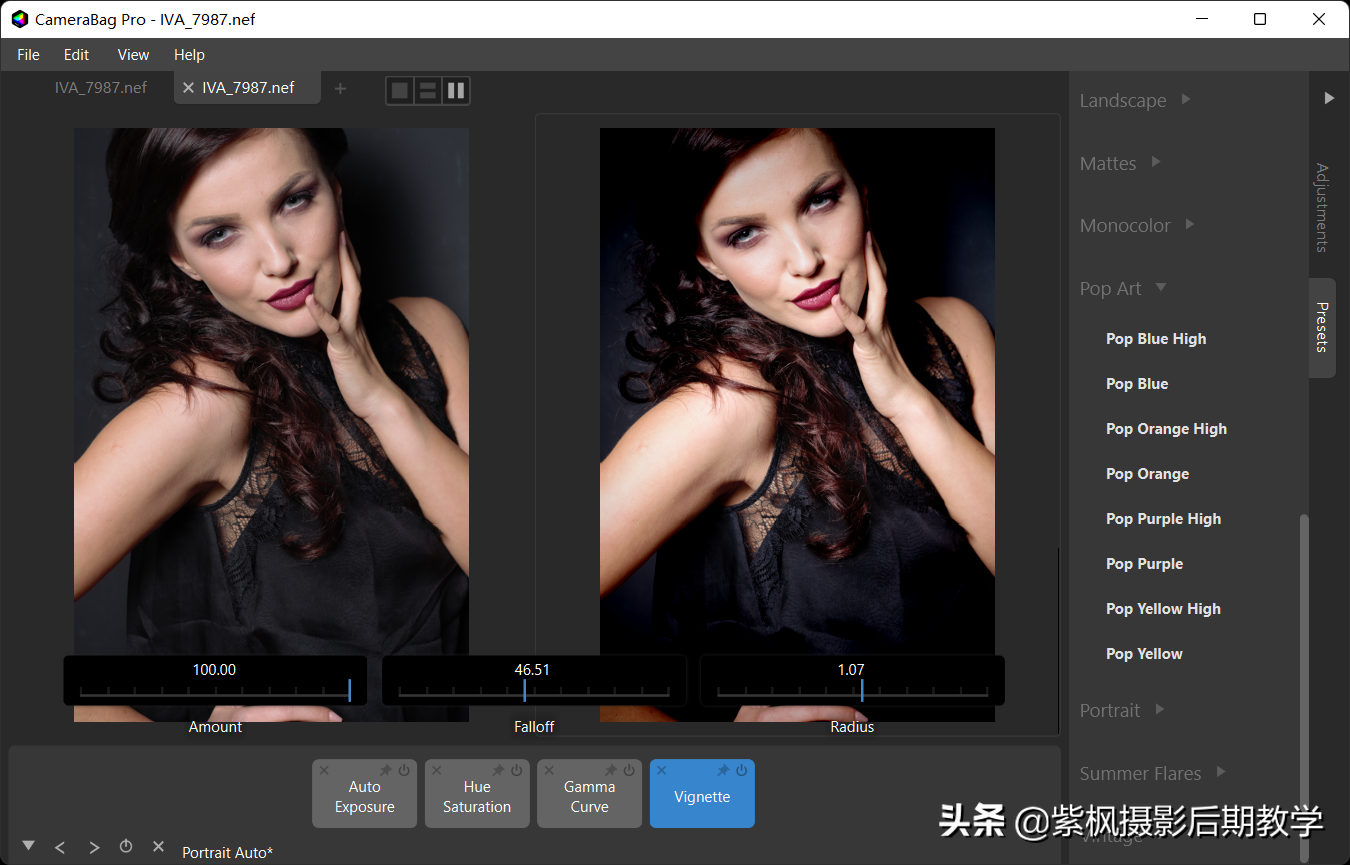Apply the Pop Yellow High preset
The image size is (1350, 865).
point(1163,609)
